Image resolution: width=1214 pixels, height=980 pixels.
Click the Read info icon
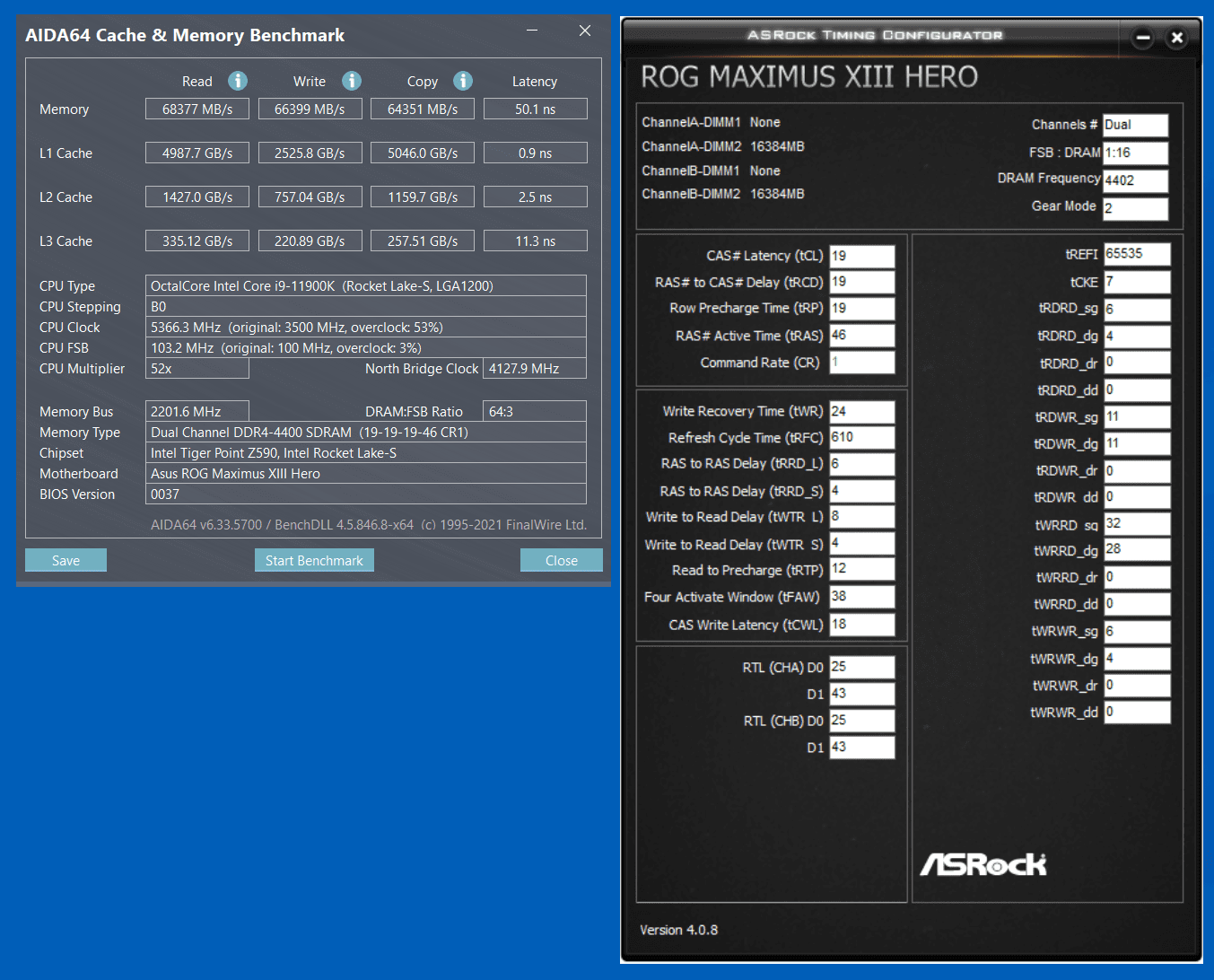pyautogui.click(x=238, y=81)
